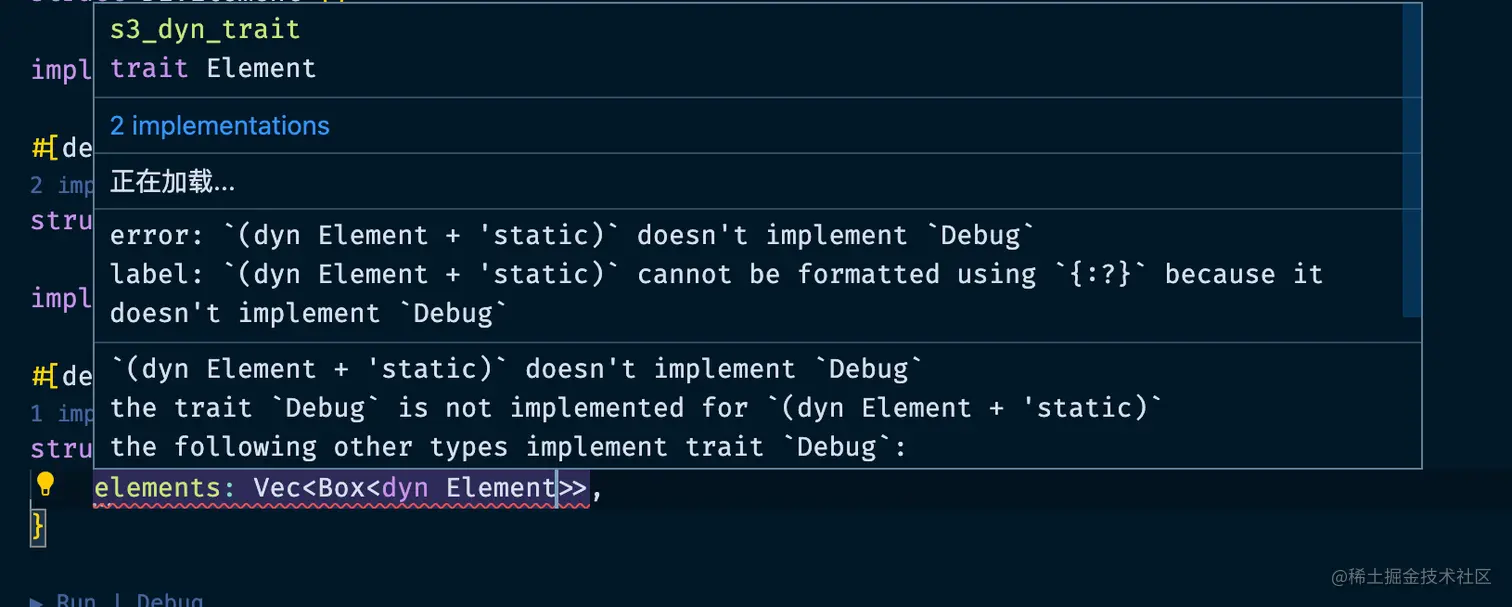
Task: Click the "dyn" keyword in code line
Action: click(x=405, y=488)
